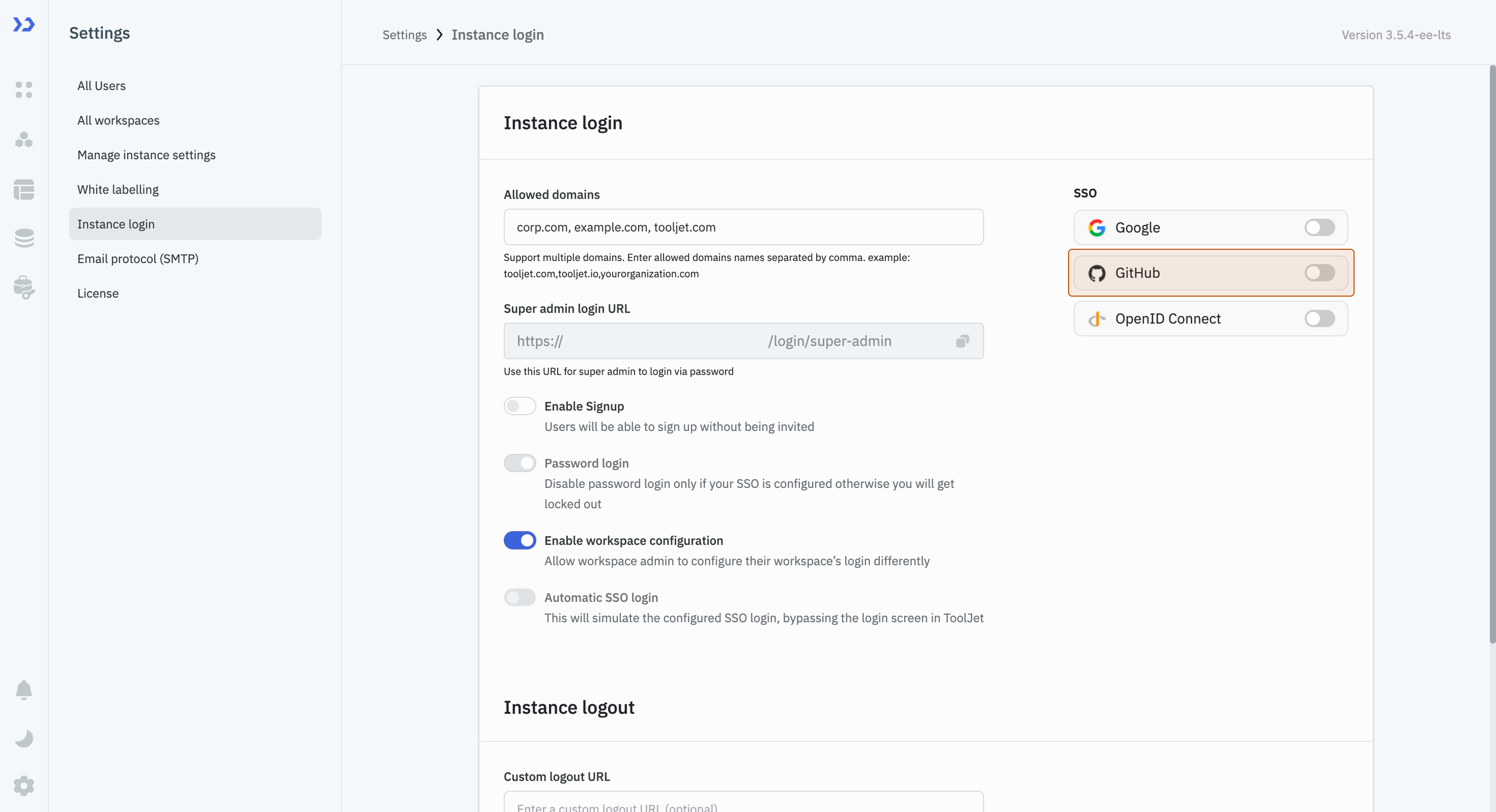Open the Apps dashboard grid icon in sidebar
The width and height of the screenshot is (1496, 812).
(23, 90)
